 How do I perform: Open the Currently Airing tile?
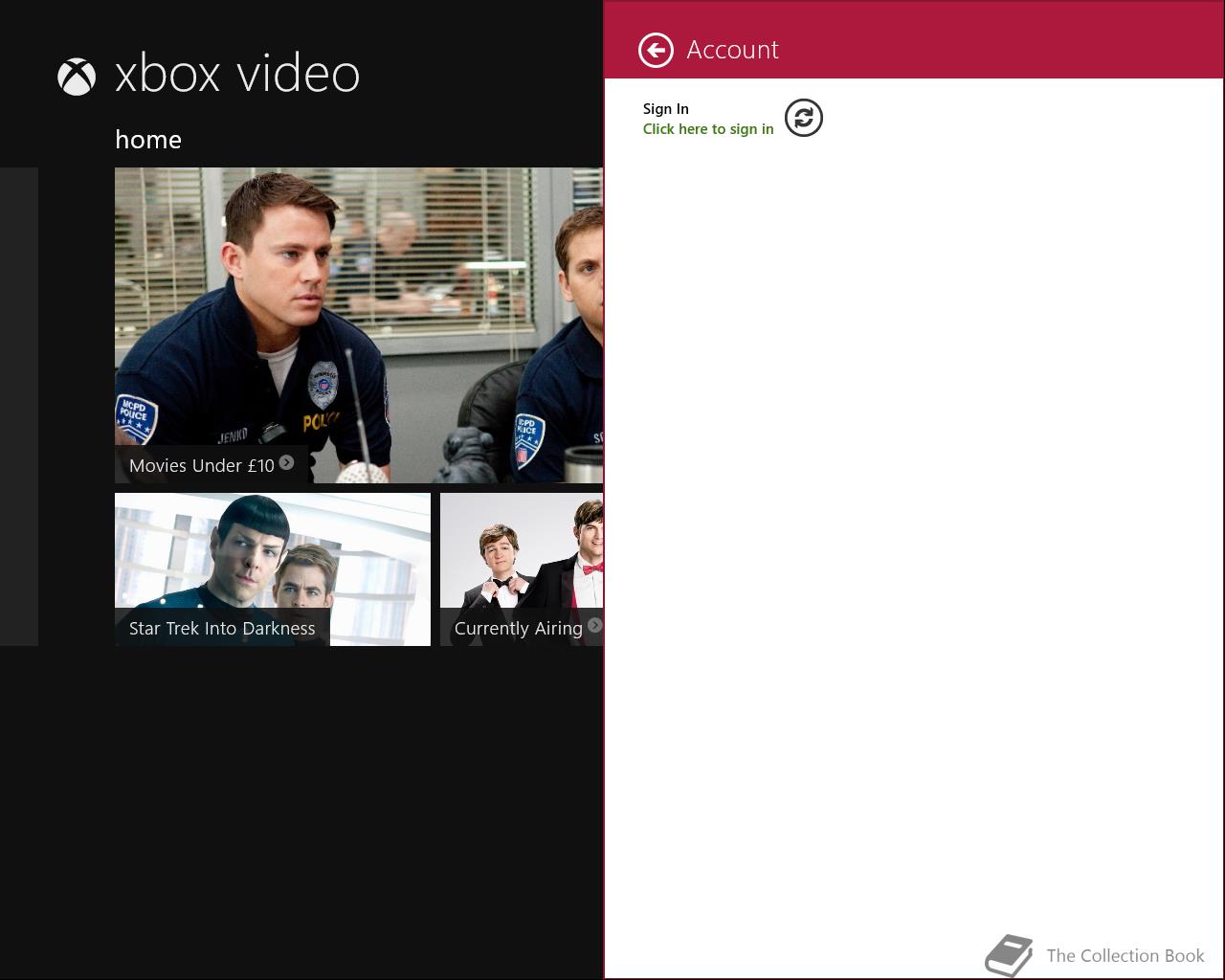coord(522,569)
